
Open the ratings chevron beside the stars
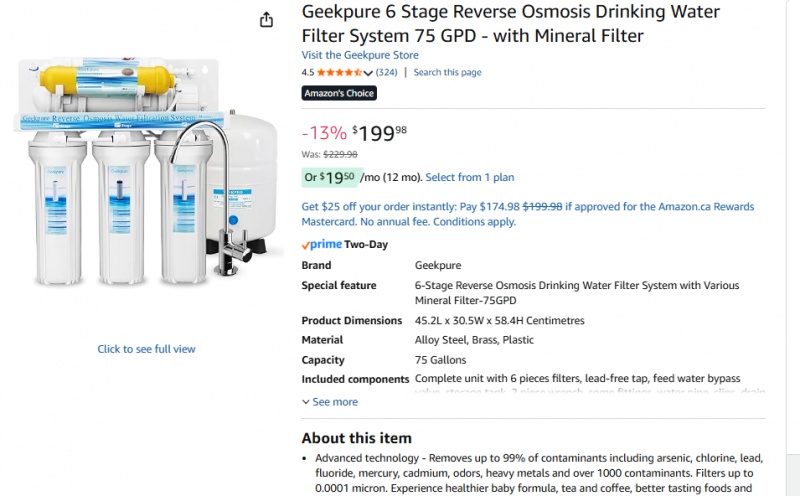point(369,73)
